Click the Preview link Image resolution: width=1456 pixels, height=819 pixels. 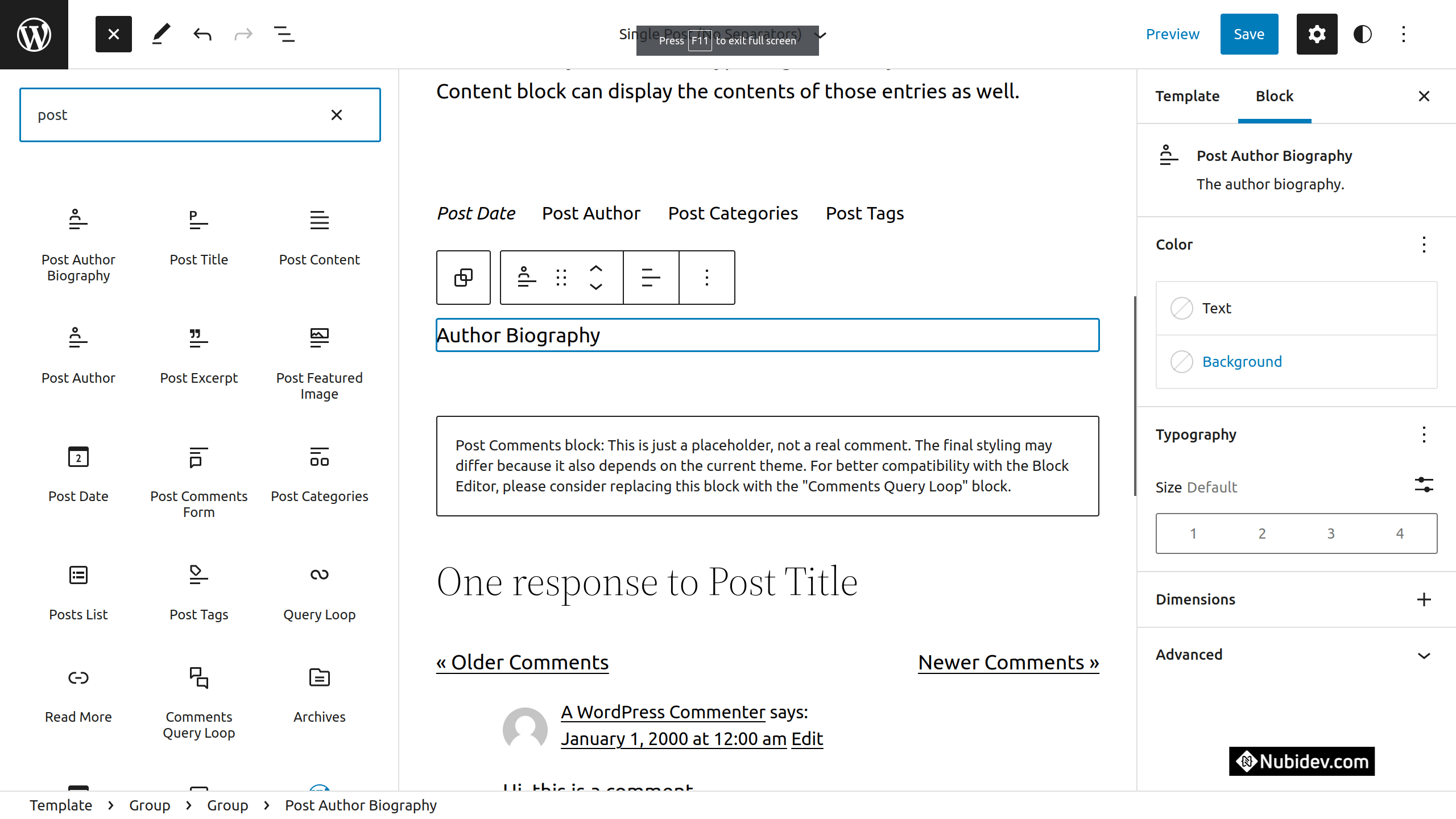point(1172,34)
